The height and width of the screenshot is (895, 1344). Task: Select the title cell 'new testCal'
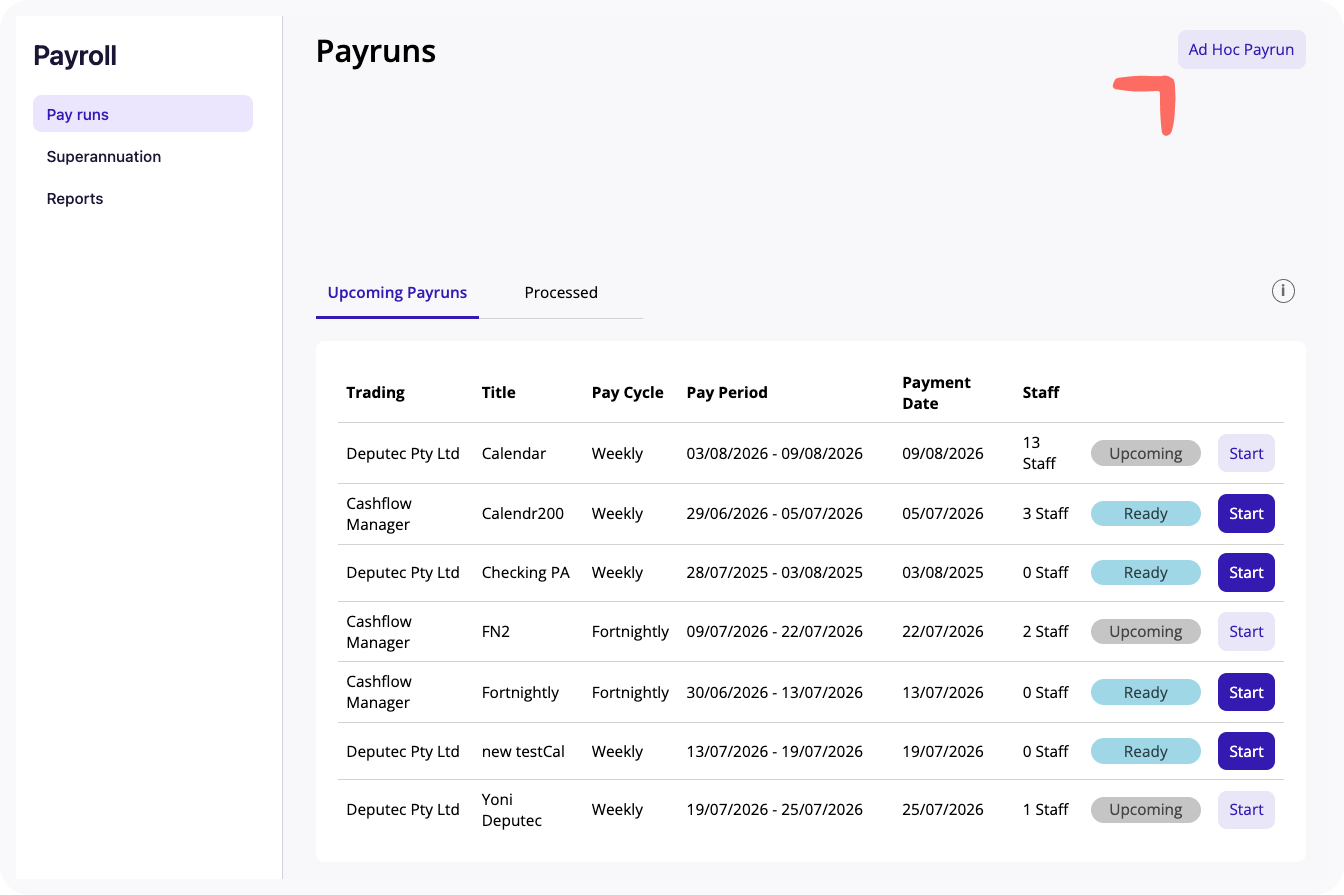click(523, 751)
